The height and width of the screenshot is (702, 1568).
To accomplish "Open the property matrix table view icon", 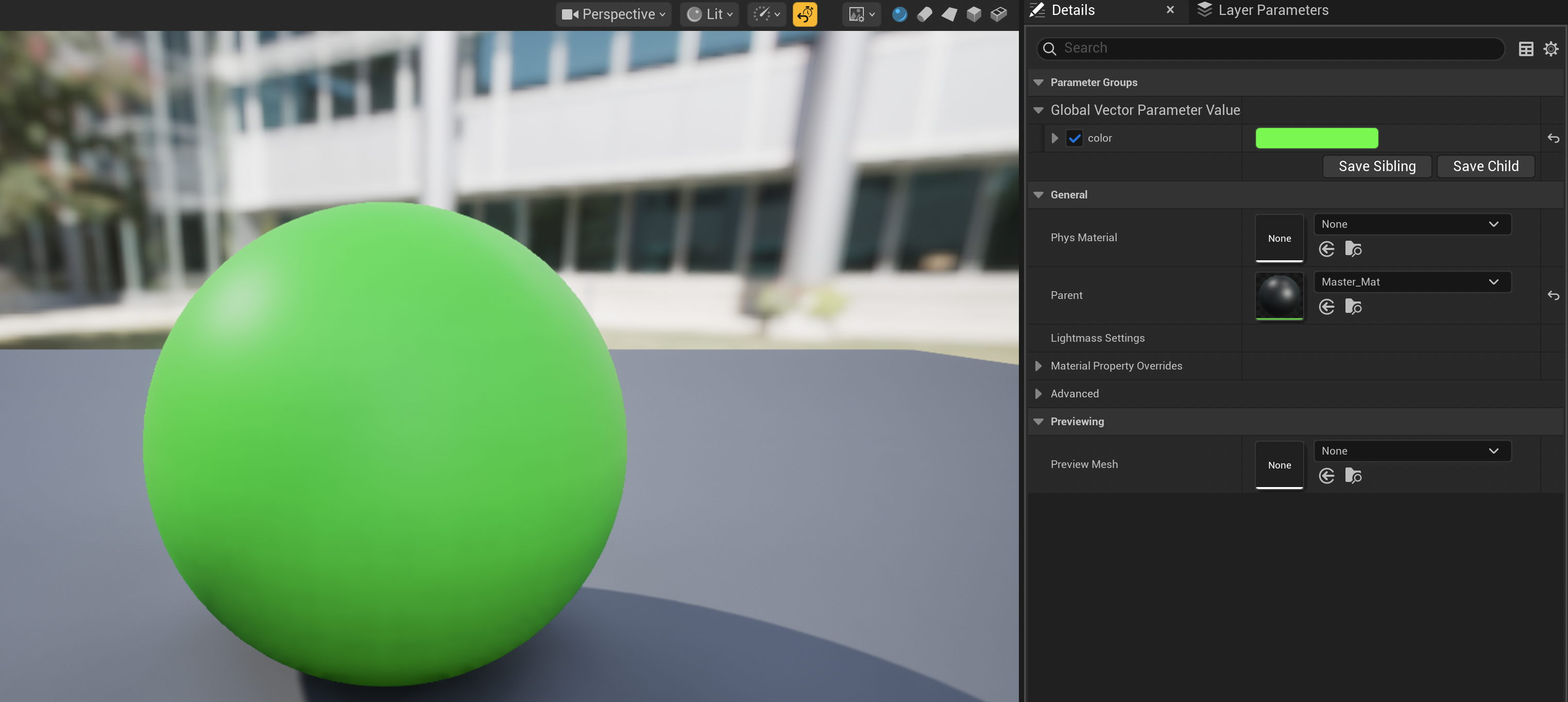I will pyautogui.click(x=1526, y=49).
